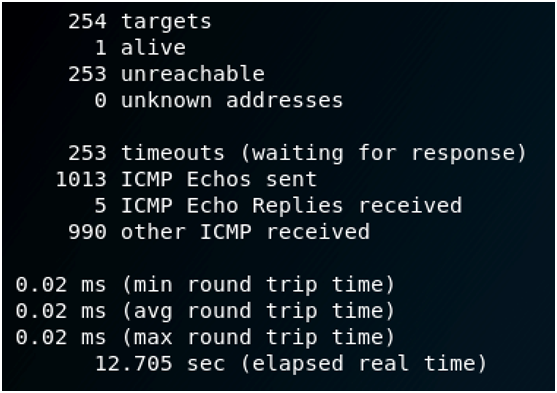The width and height of the screenshot is (557, 393).
Task: Click the words 'waiting for response'
Action: click(384, 154)
